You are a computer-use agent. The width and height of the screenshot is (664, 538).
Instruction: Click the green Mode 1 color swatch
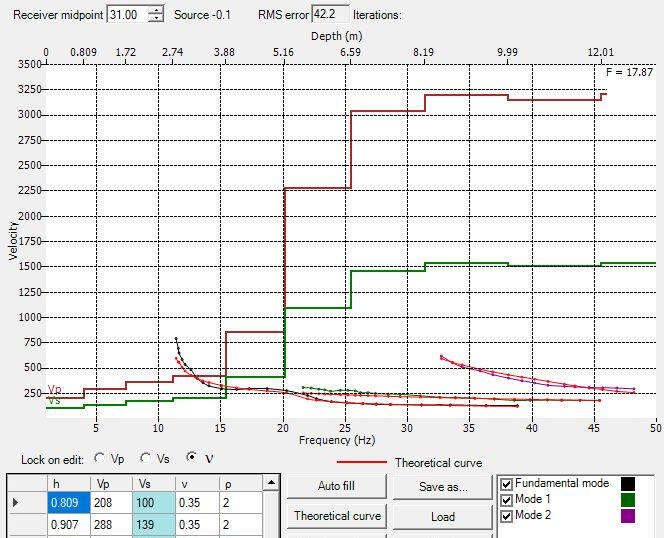628,499
